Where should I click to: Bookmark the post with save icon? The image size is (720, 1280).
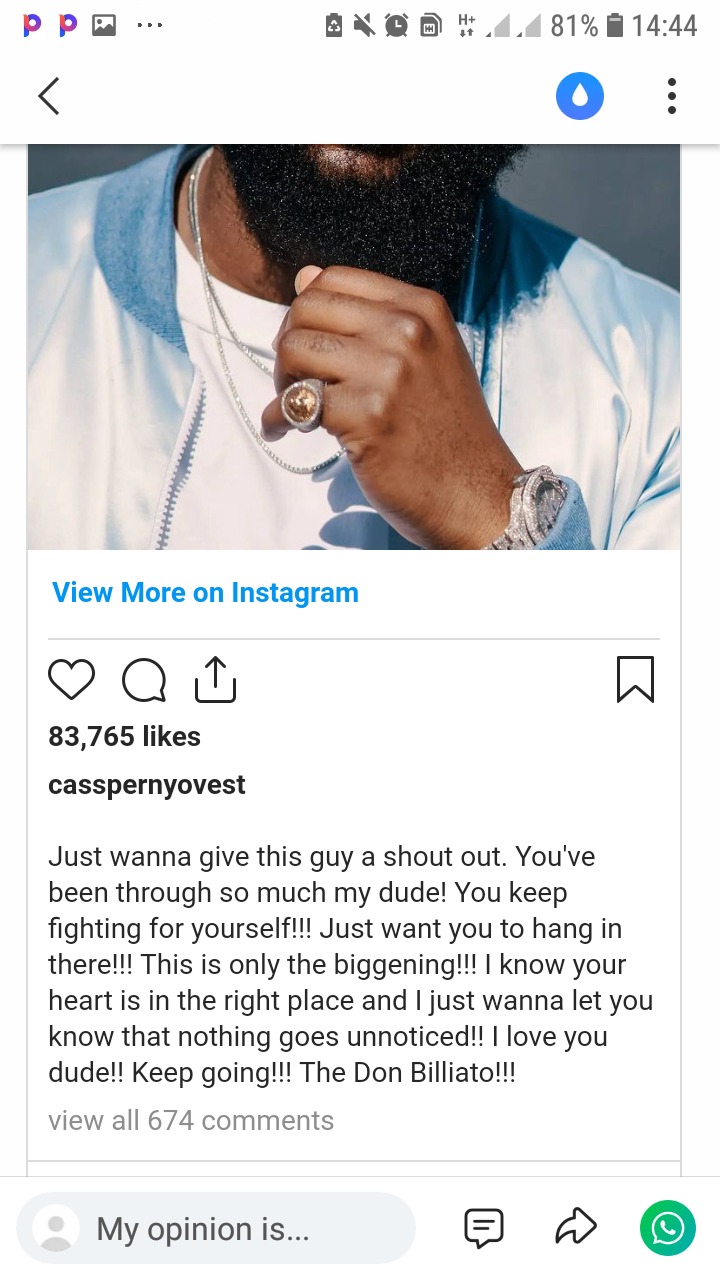(636, 680)
